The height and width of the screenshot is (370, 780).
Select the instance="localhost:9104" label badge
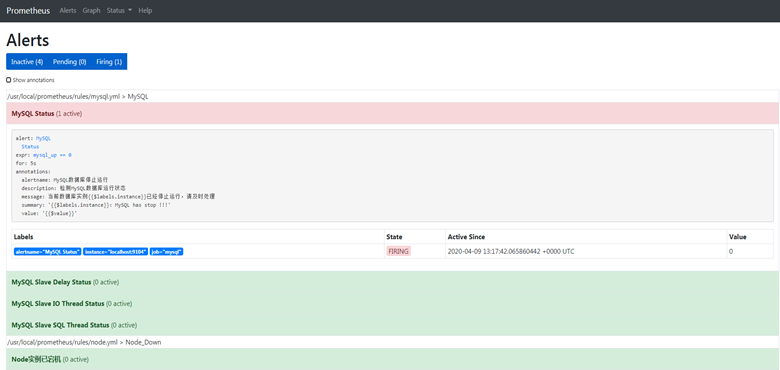(x=115, y=252)
